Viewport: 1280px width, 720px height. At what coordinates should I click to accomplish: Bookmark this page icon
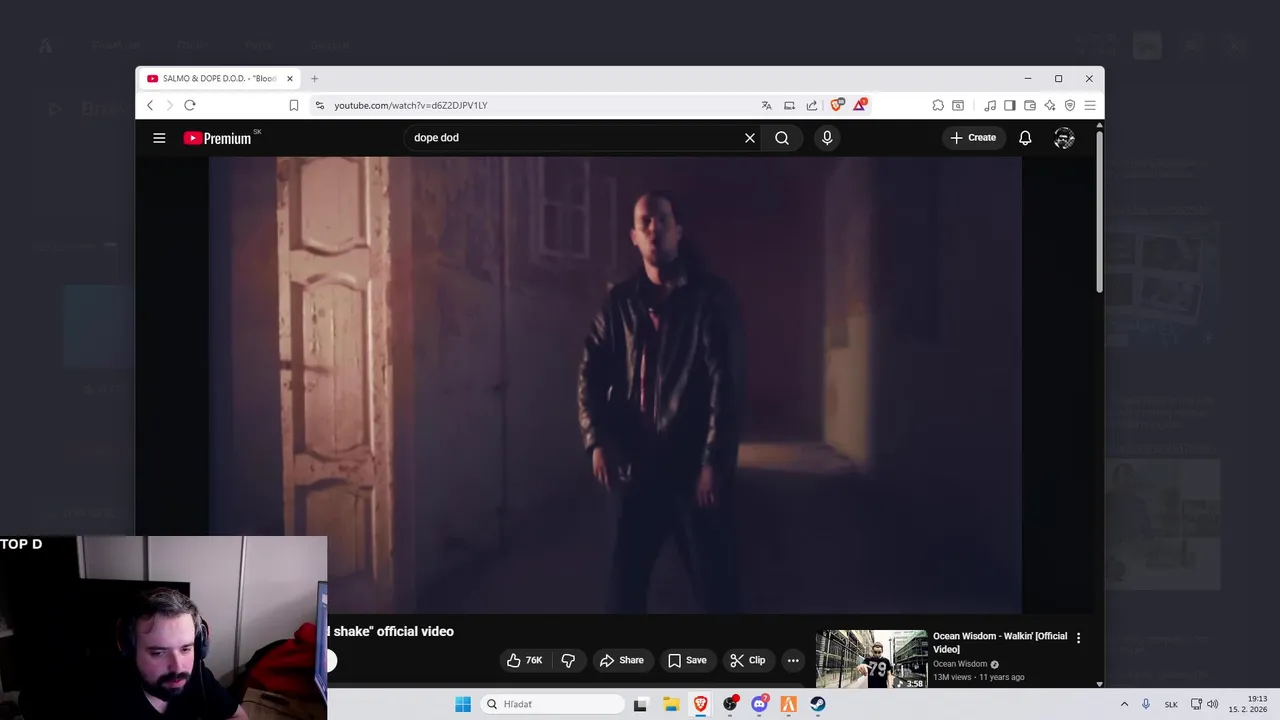[x=293, y=105]
